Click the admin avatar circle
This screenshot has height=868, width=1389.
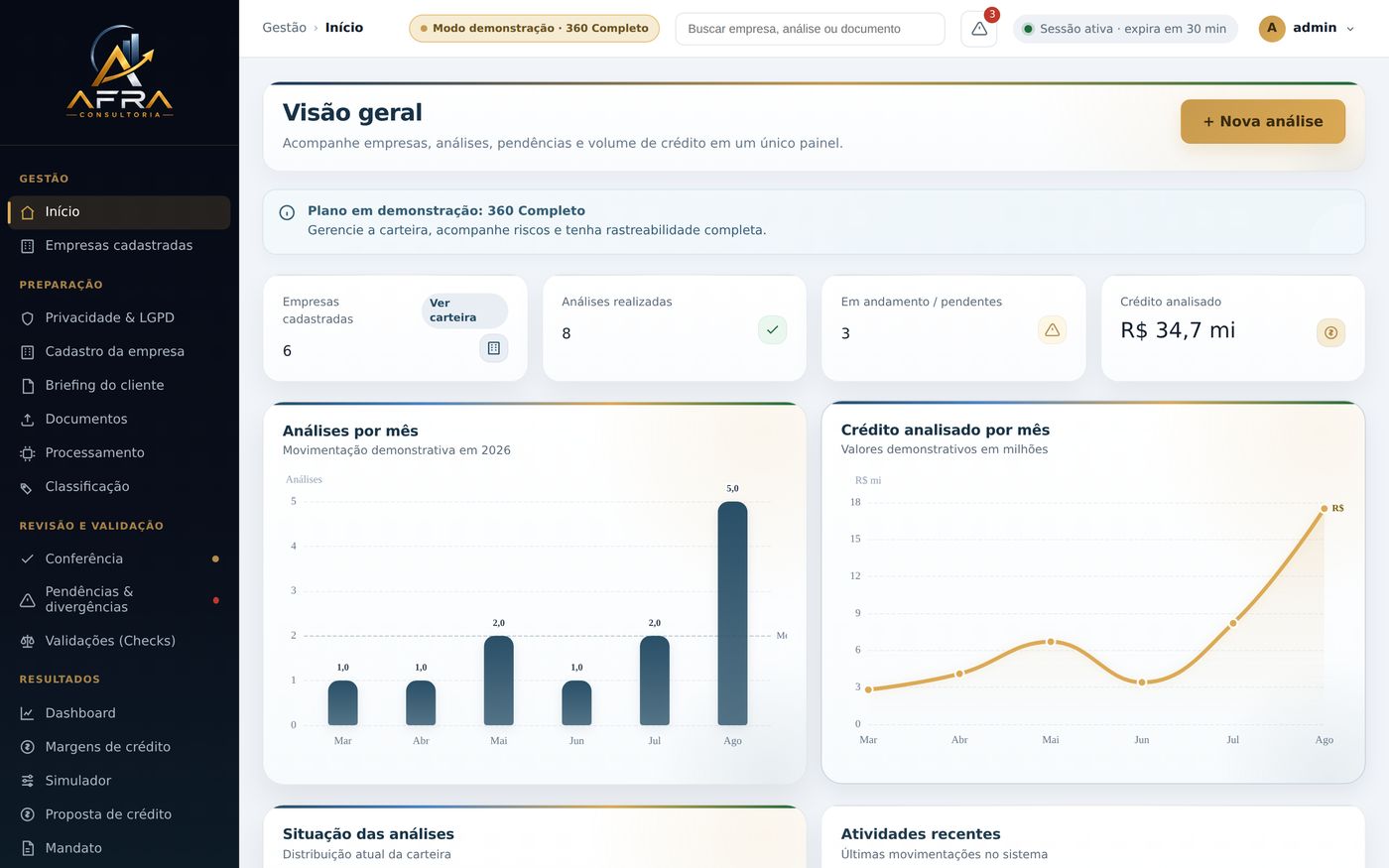(x=1272, y=28)
